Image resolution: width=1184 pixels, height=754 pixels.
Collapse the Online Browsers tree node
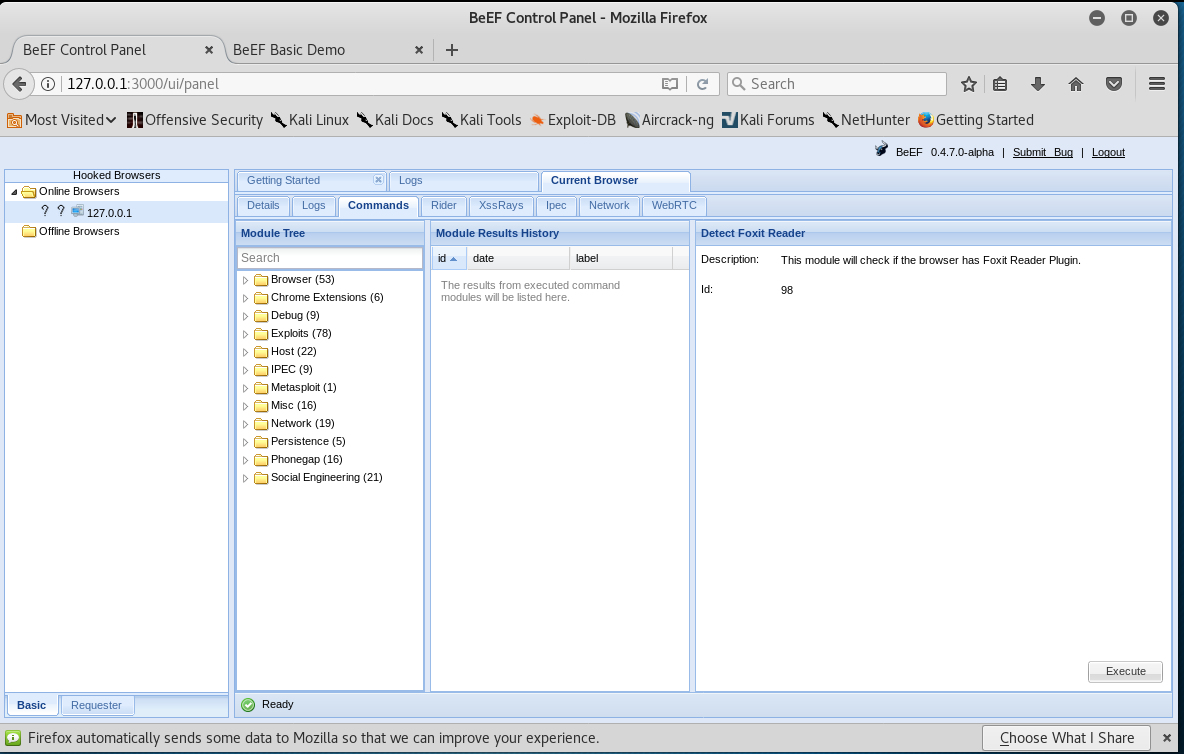14,192
